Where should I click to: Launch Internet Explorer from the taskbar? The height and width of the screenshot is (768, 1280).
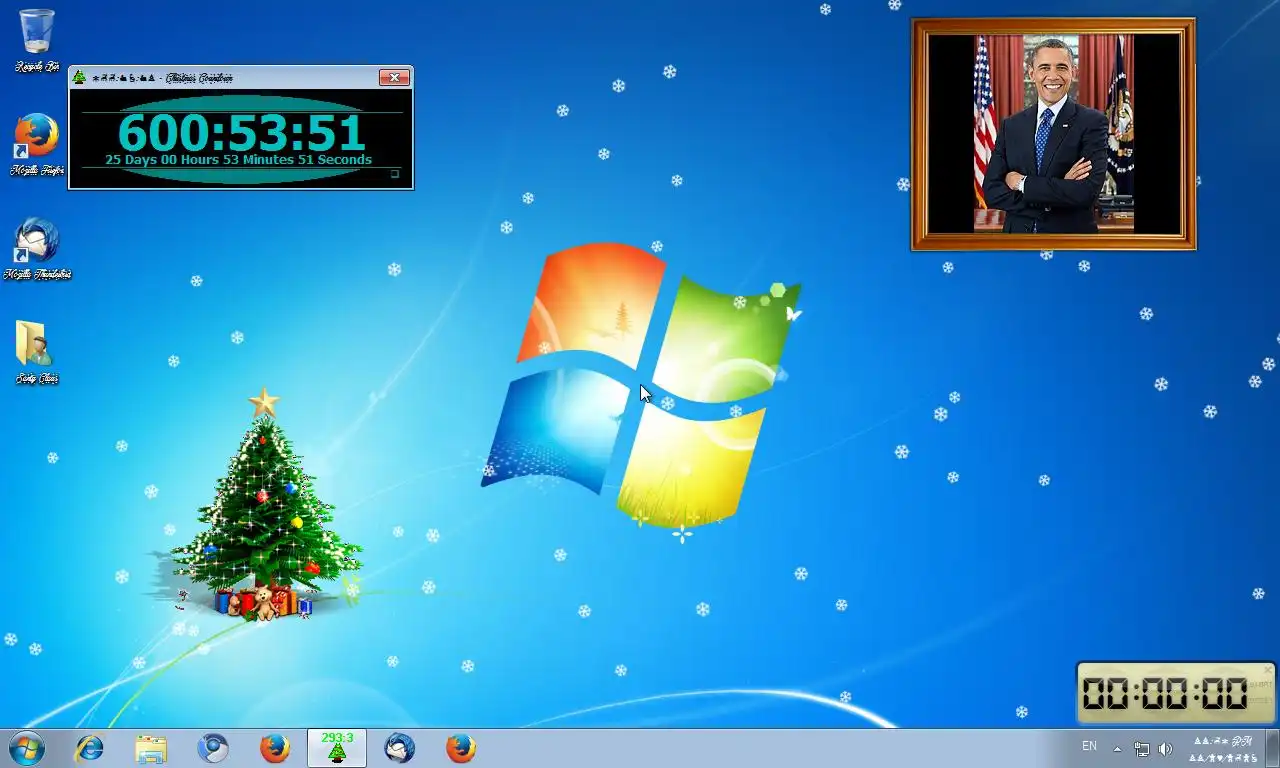pyautogui.click(x=90, y=748)
